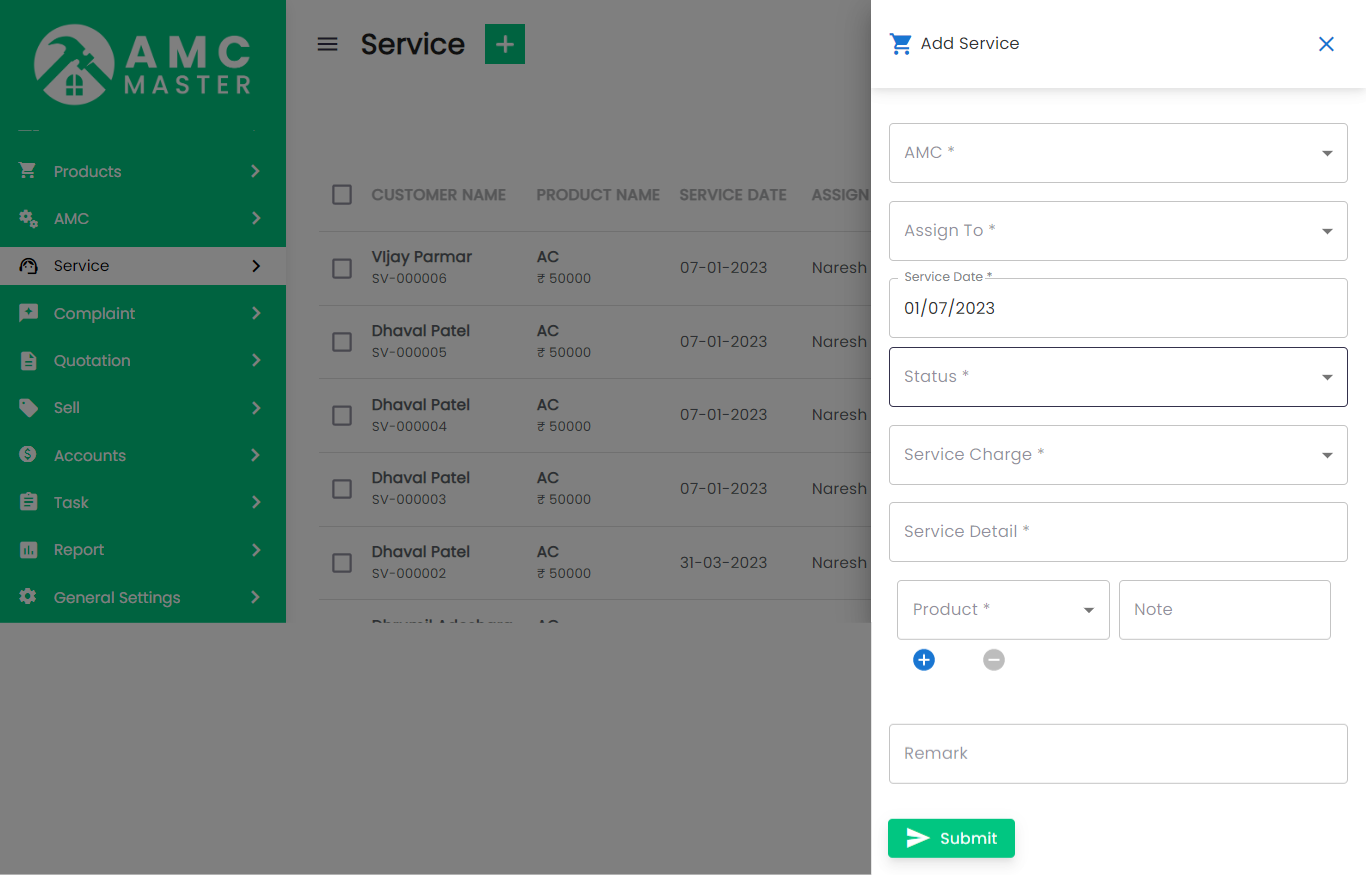Viewport: 1366px width, 875px height.
Task: Close the Add Service panel
Action: coord(1326,44)
